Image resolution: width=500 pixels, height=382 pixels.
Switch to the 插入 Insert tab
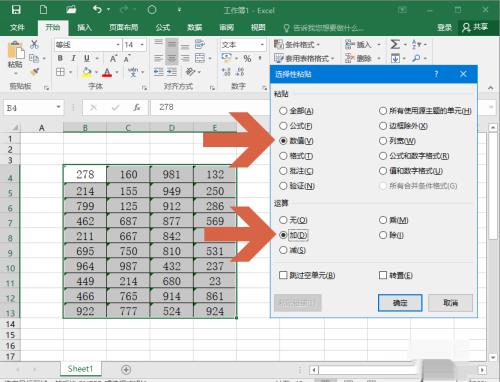tap(84, 27)
